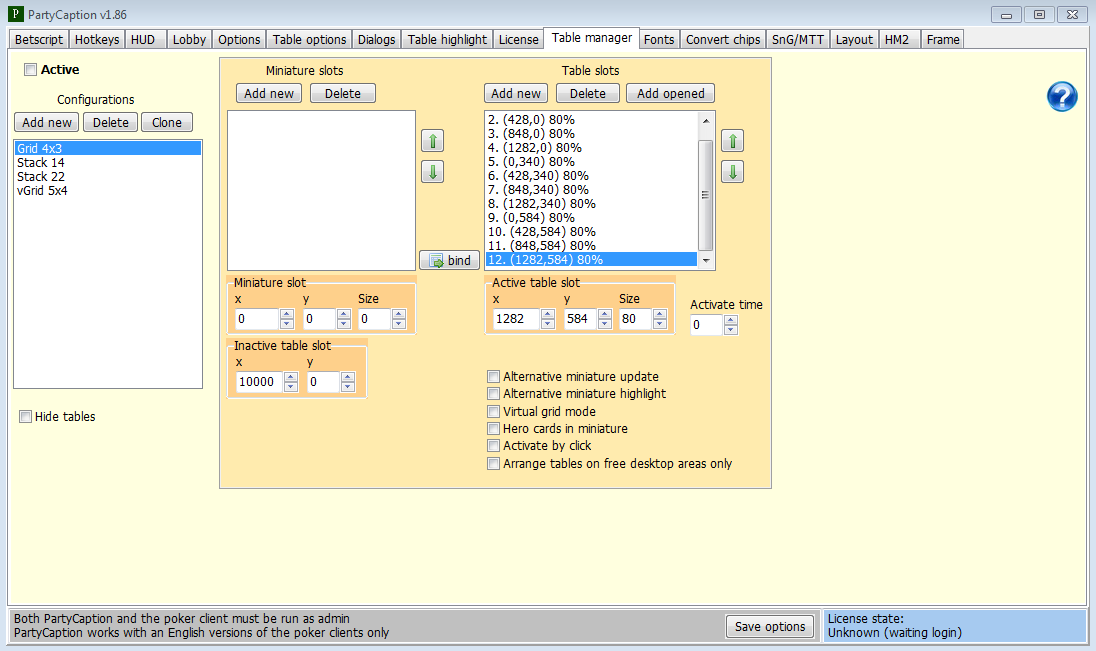1096x651 pixels.
Task: Click Table slots scrollbar down arrow
Action: (x=706, y=261)
